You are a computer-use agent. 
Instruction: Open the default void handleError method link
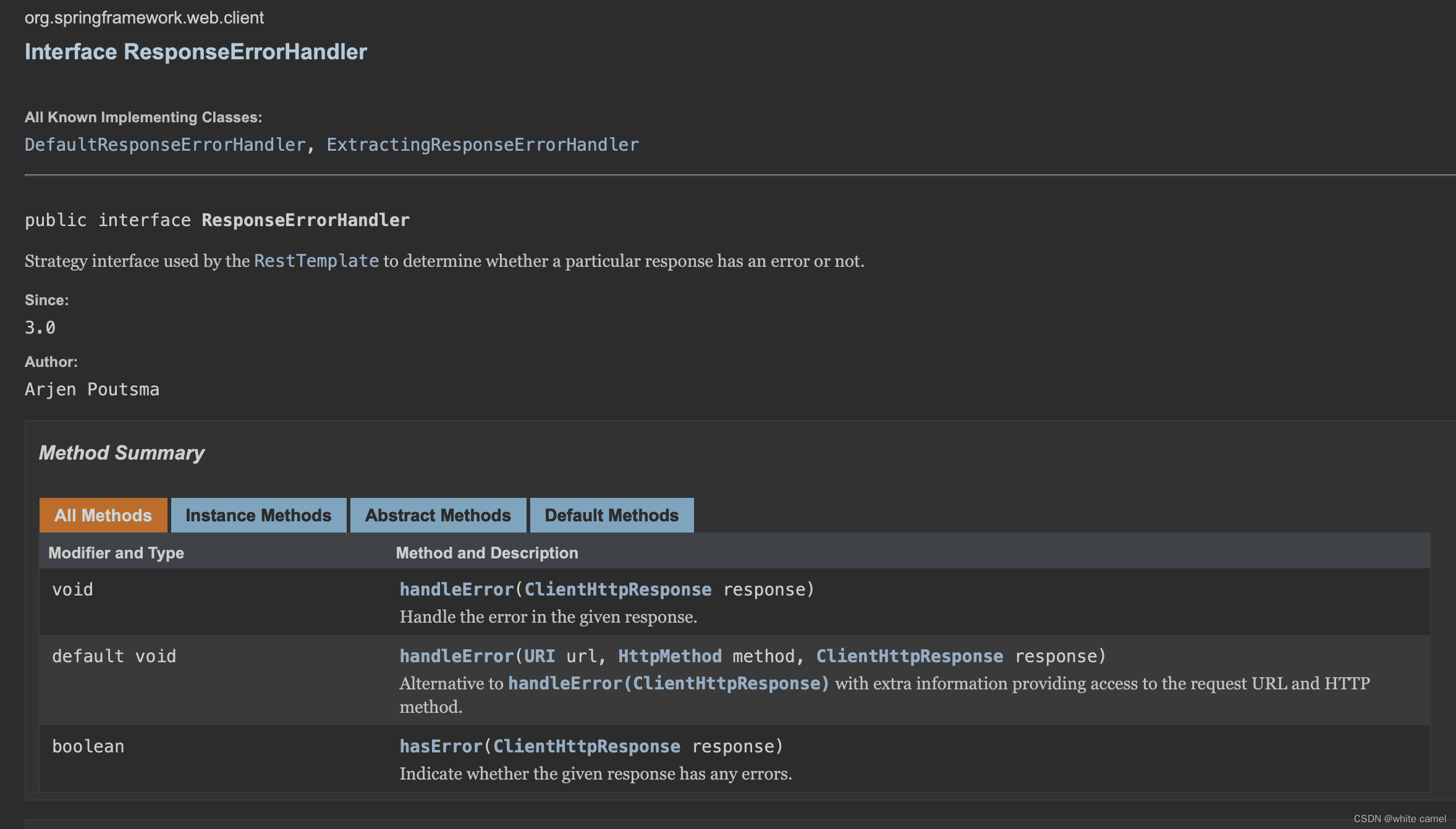tap(456, 656)
